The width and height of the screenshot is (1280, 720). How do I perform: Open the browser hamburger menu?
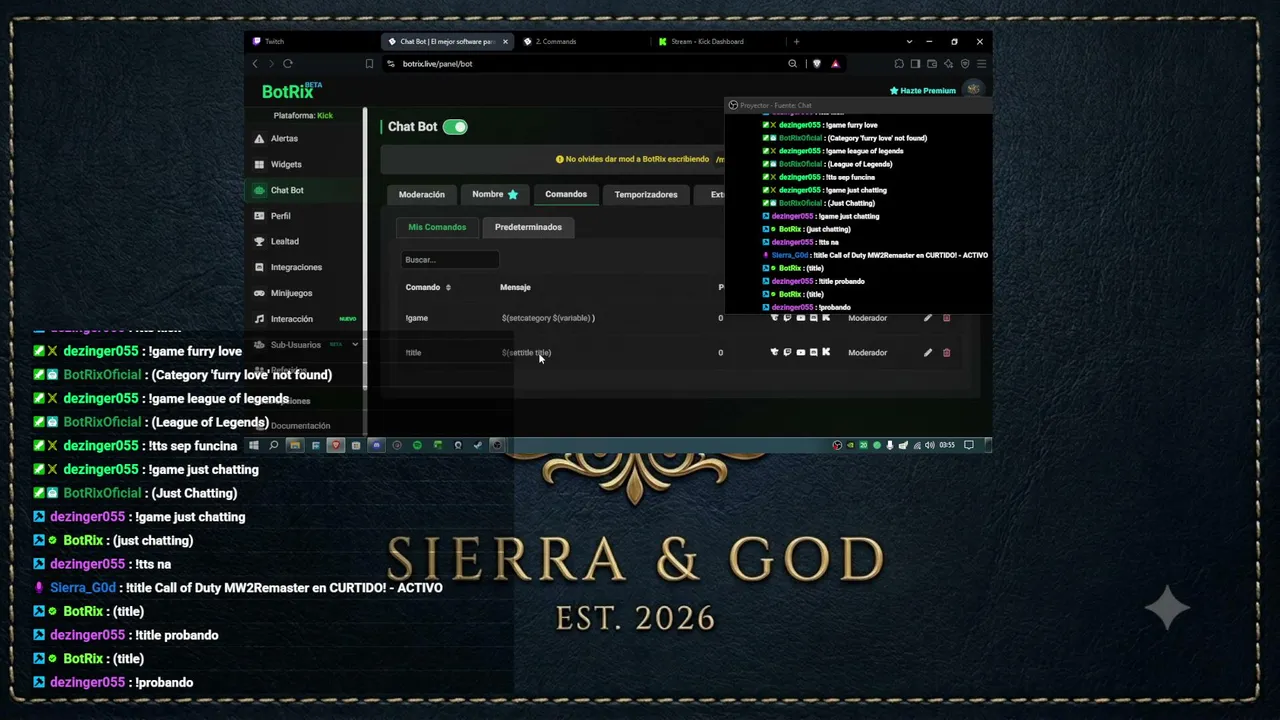981,64
